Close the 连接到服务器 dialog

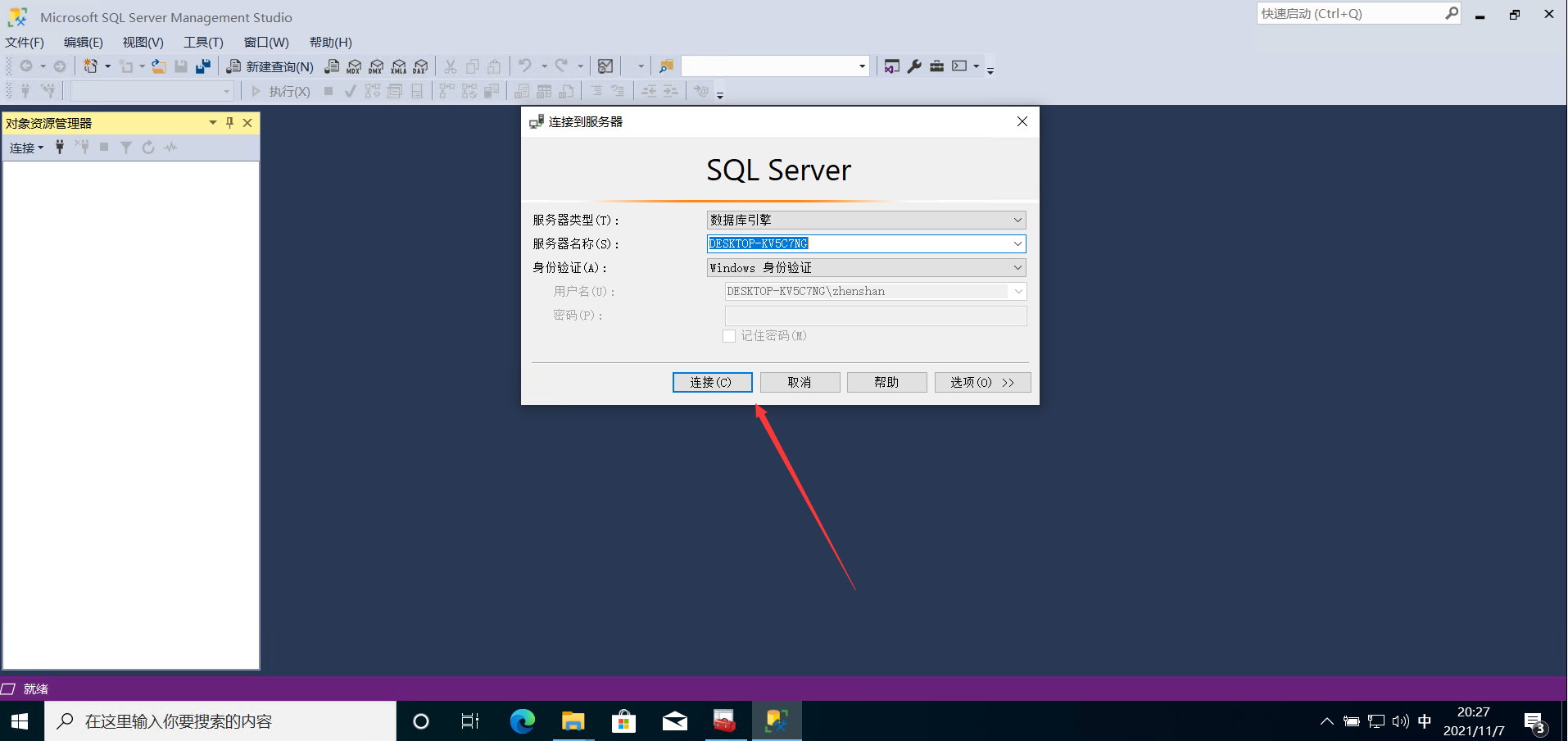point(1022,121)
